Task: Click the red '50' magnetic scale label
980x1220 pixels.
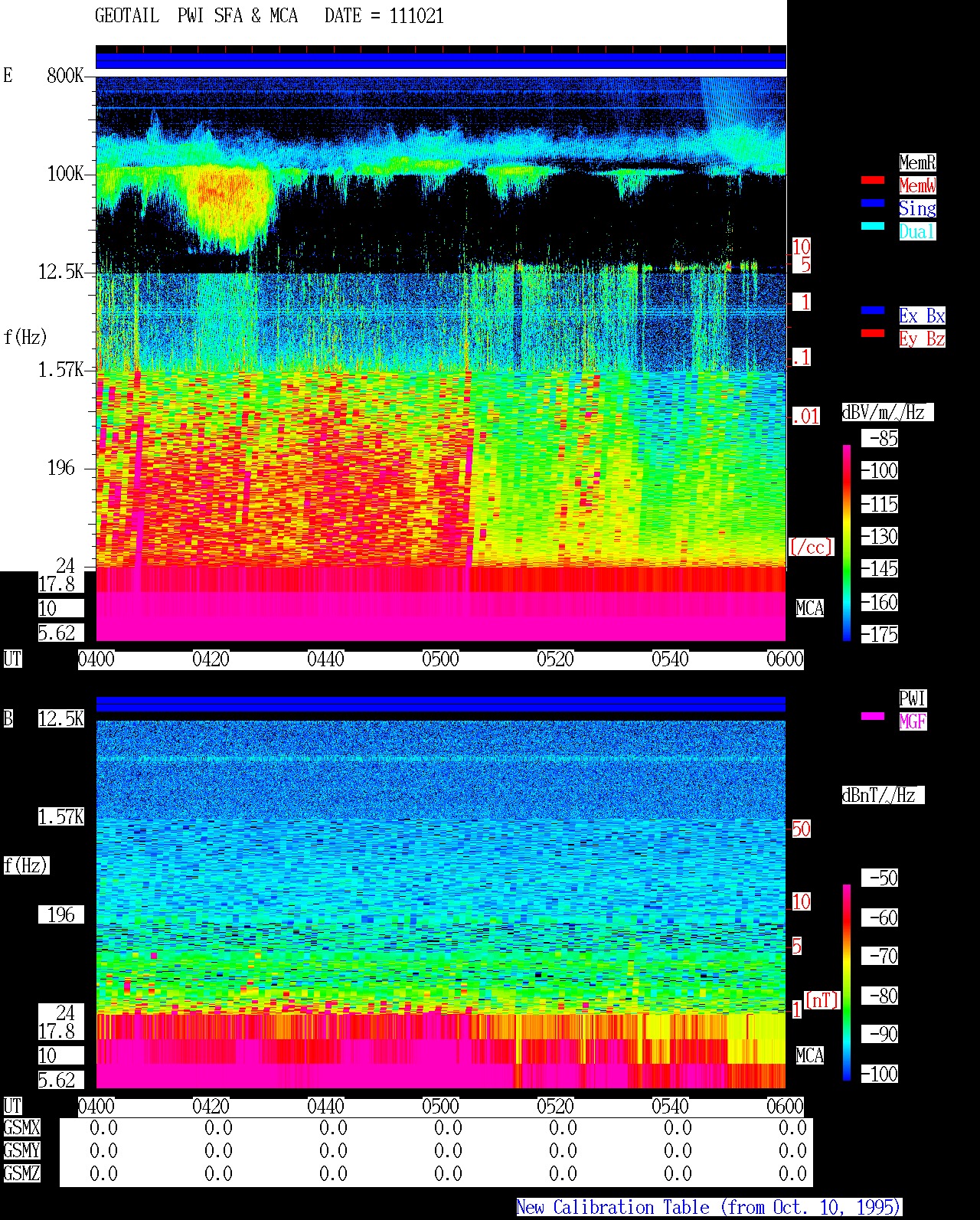Action: click(x=801, y=829)
